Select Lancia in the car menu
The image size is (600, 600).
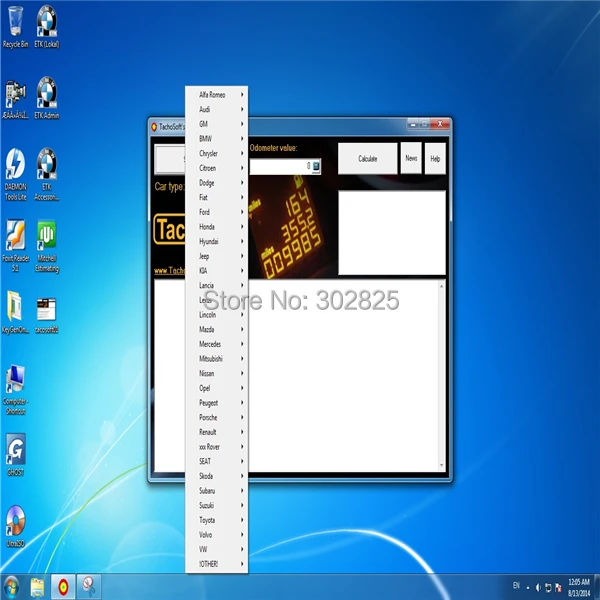click(217, 285)
